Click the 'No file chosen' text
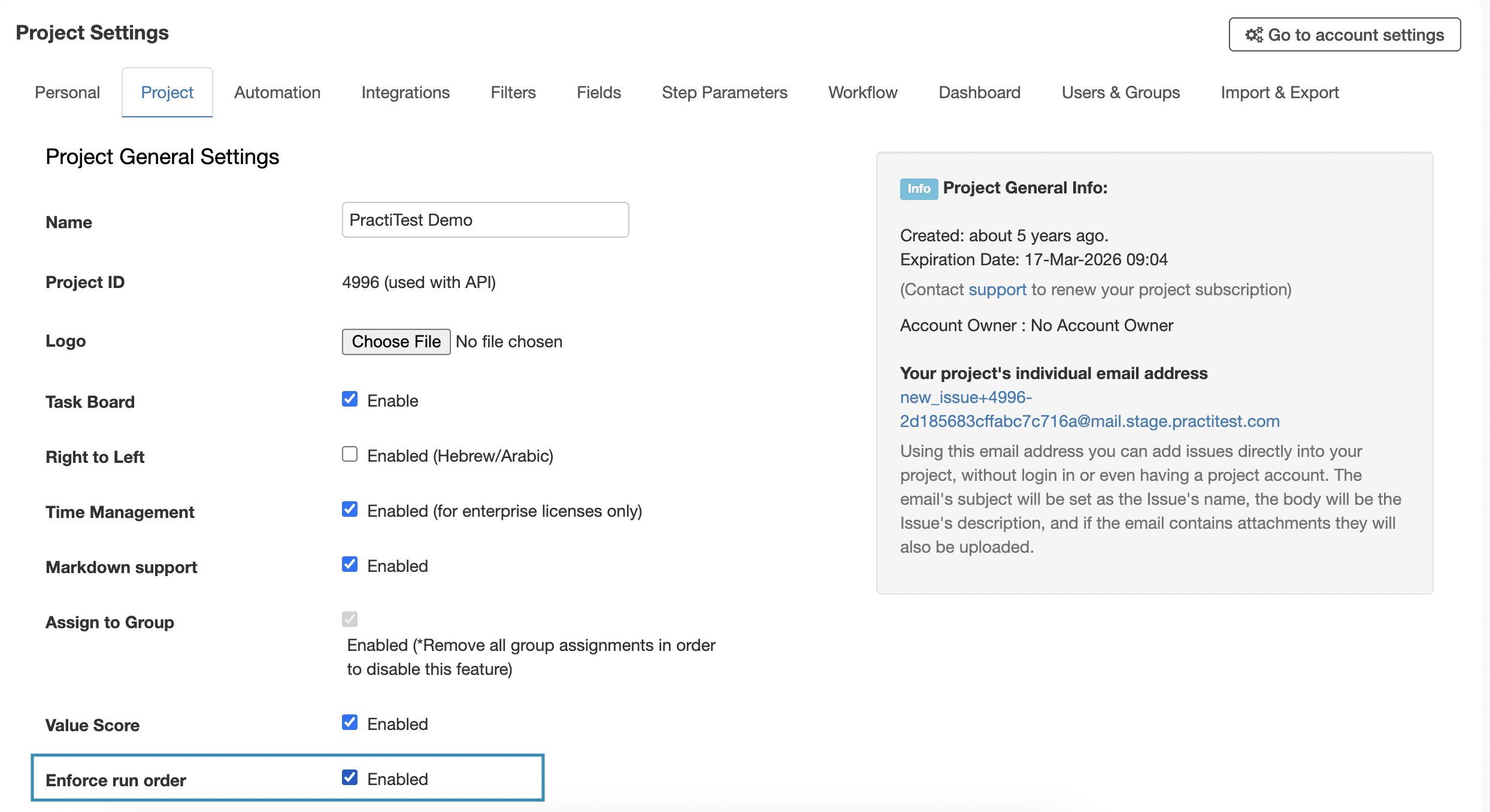 click(509, 341)
